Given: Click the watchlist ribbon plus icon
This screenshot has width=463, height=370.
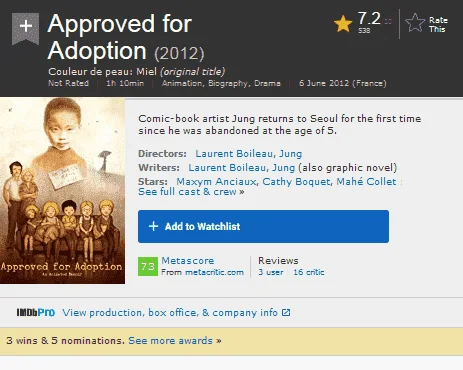Looking at the screenshot, I should click(x=26, y=28).
